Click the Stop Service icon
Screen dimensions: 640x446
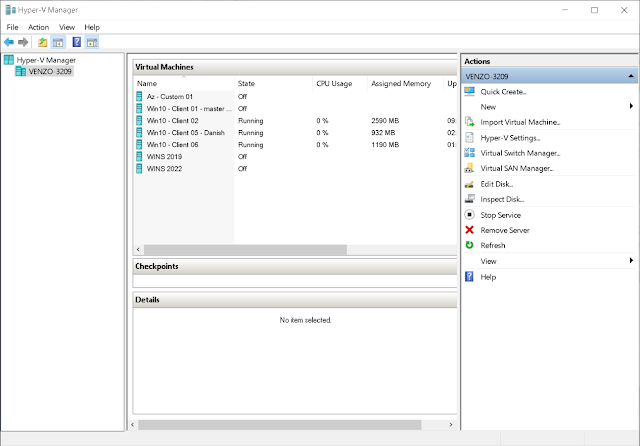click(x=469, y=215)
